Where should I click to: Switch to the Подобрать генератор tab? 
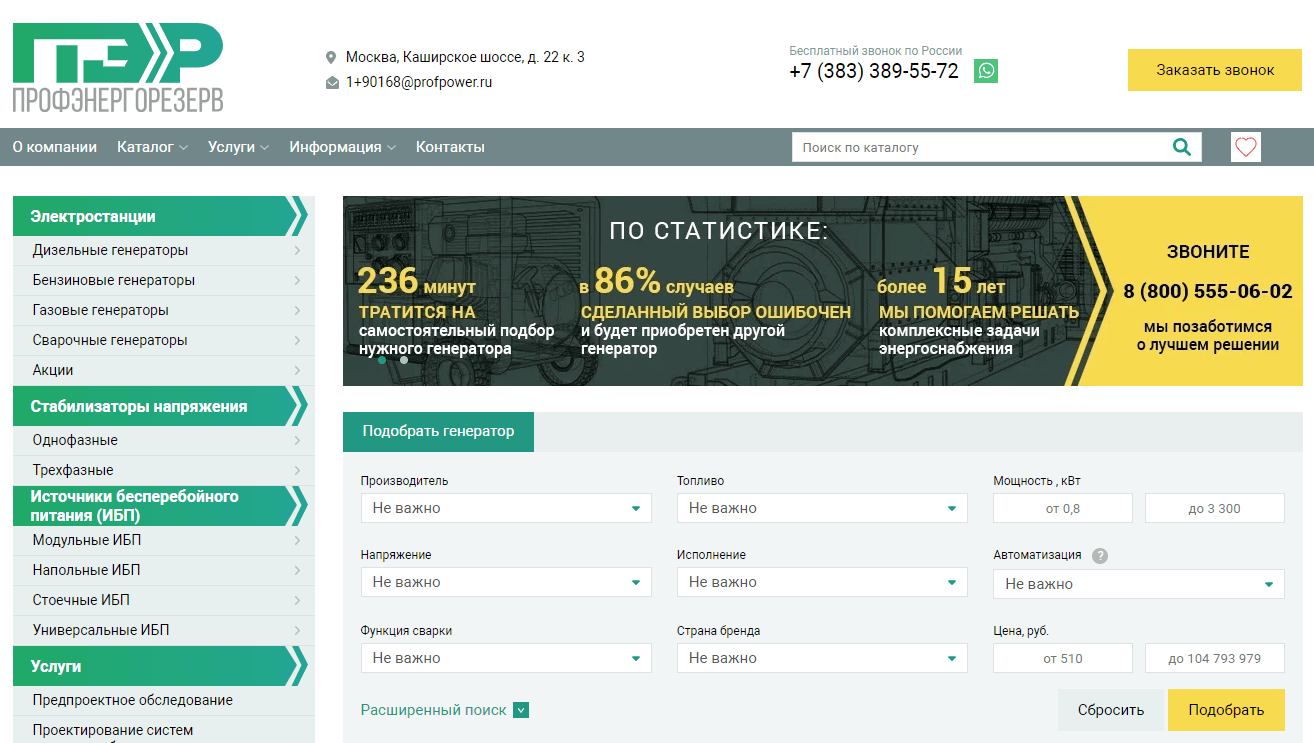tap(438, 431)
